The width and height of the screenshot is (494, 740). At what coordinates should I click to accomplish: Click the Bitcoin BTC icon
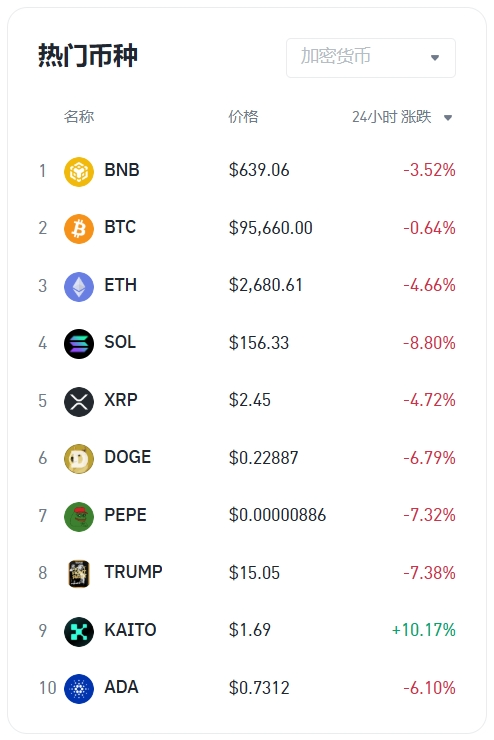[x=79, y=229]
